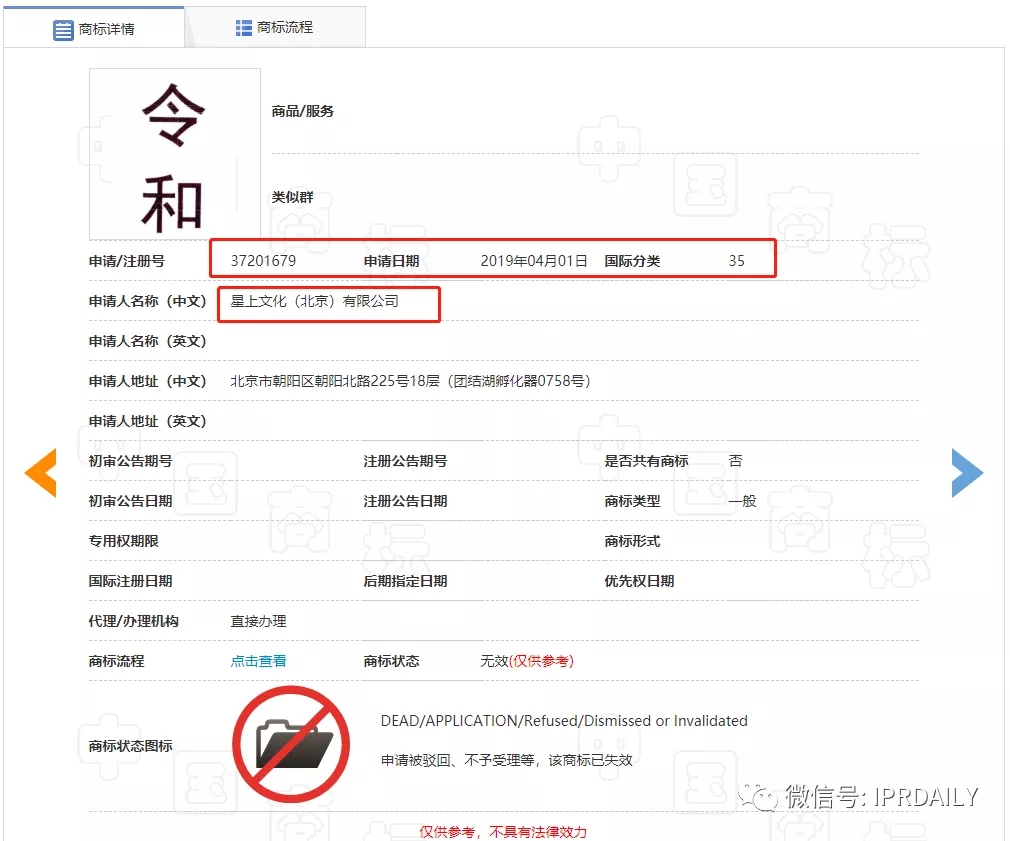1010x841 pixels.
Task: Click the trademark status 无效(仅供参考)
Action: tap(527, 661)
